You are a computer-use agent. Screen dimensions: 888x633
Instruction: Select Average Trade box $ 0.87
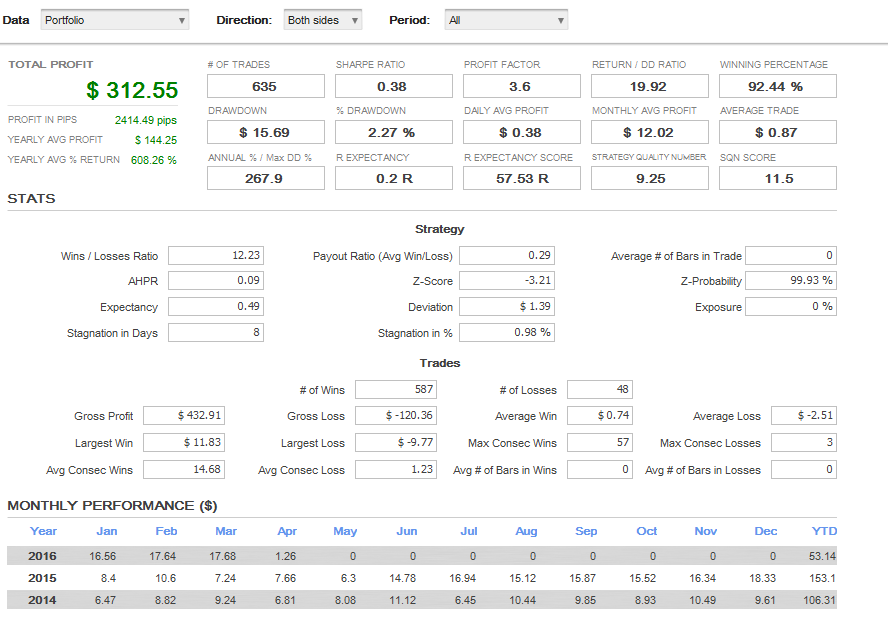pos(778,132)
